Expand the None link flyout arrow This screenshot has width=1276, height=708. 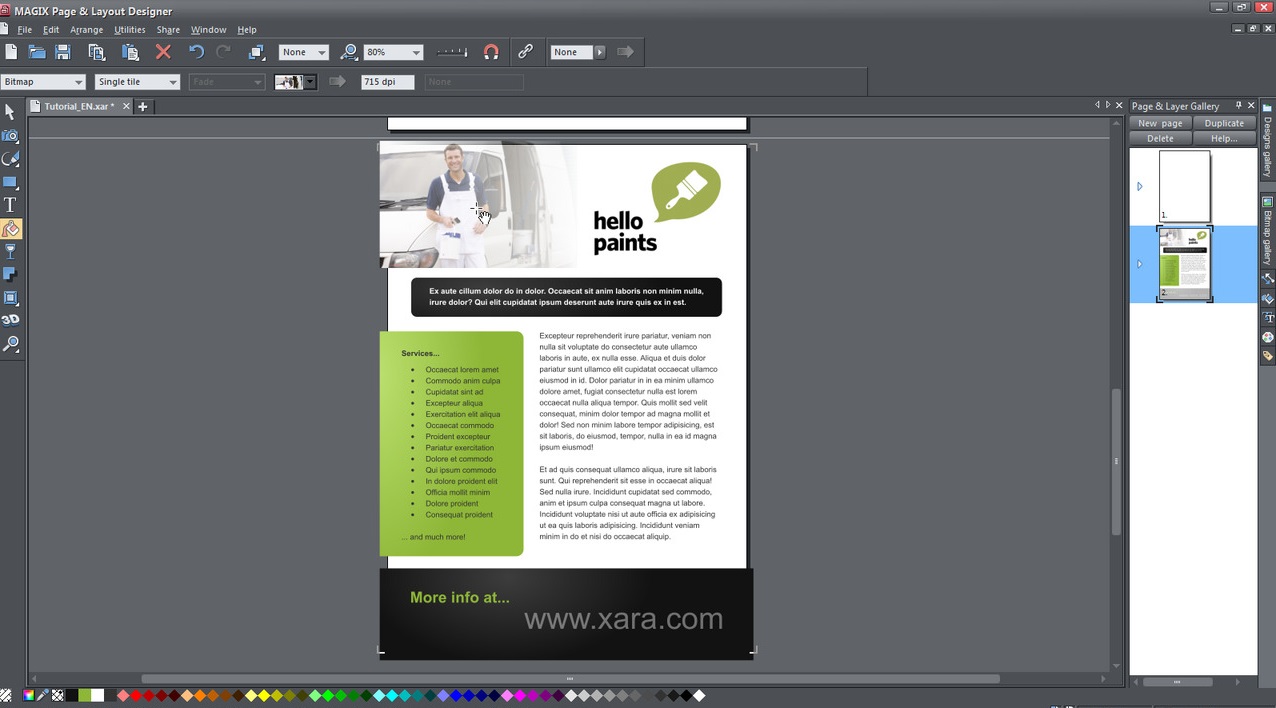click(x=600, y=52)
